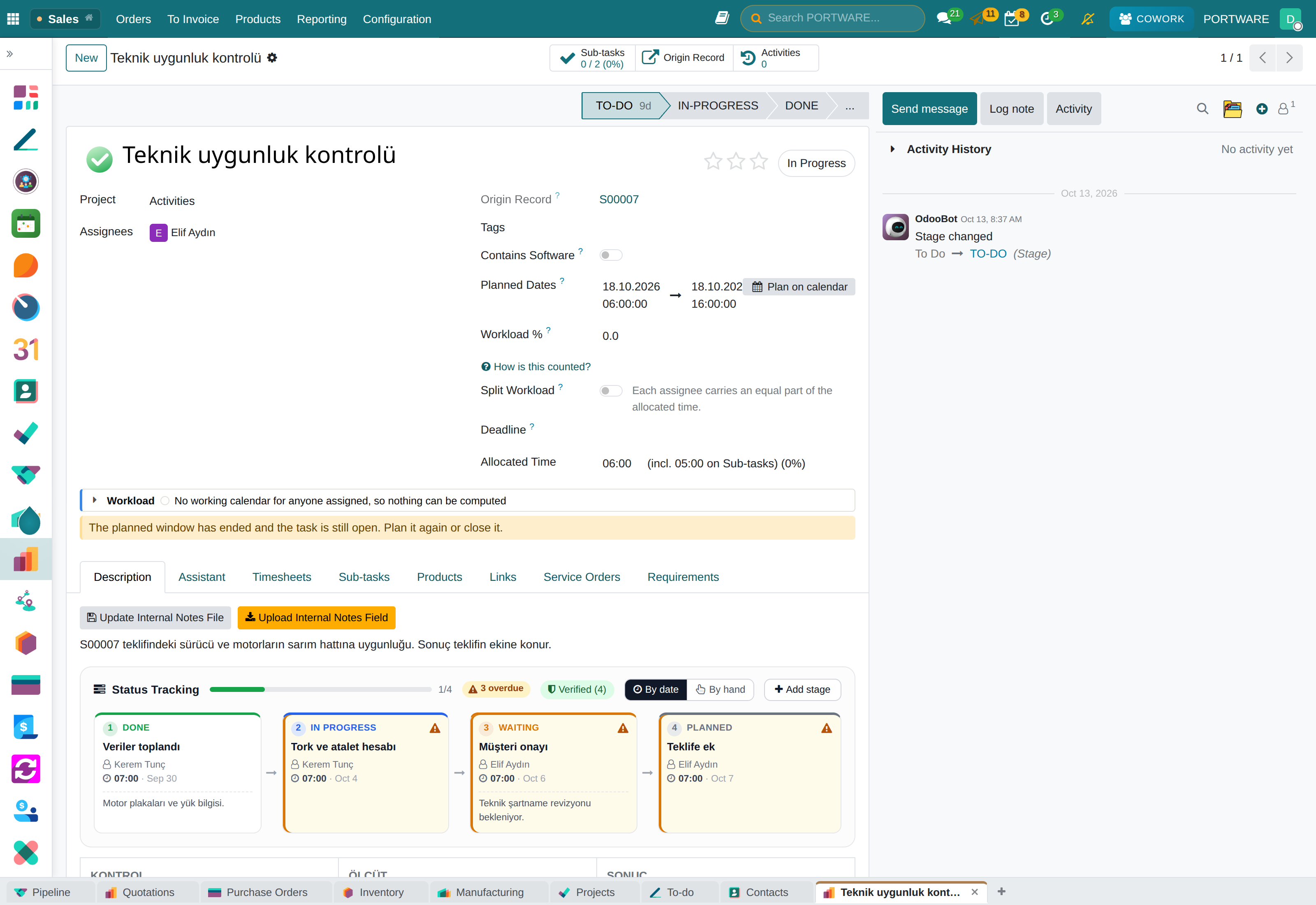
Task: Set priority with the third star
Action: (758, 162)
